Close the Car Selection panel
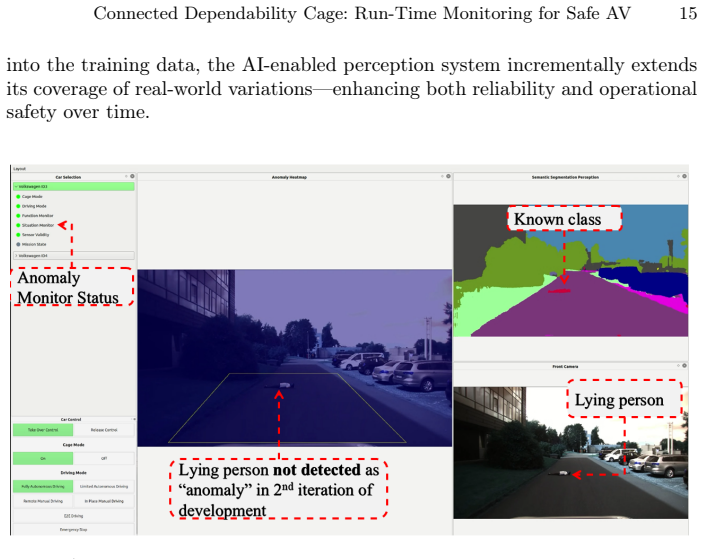 tap(132, 176)
